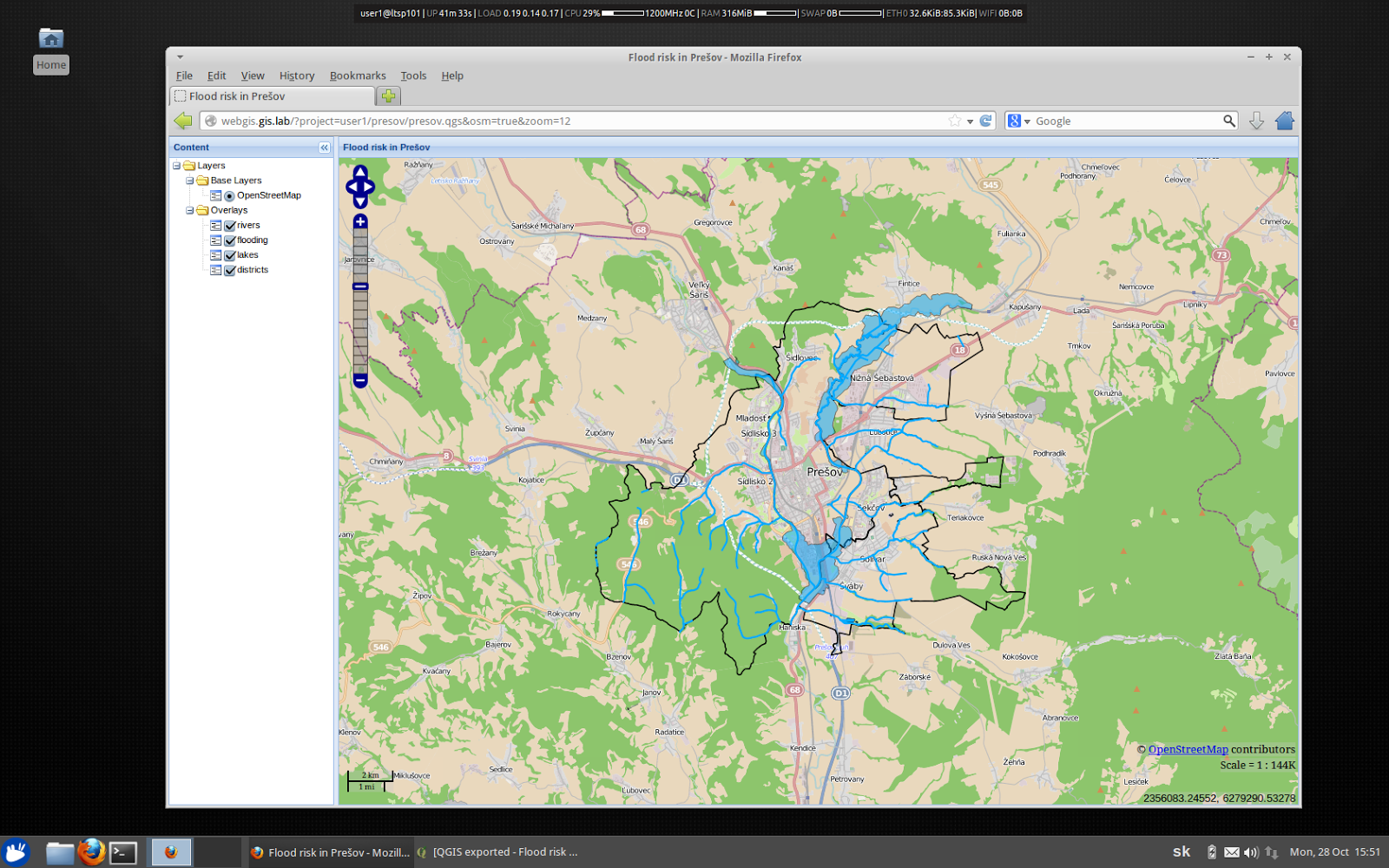Collapse the Content panel with the double-arrow button
Screen dimensions: 1389x868
tap(325, 148)
